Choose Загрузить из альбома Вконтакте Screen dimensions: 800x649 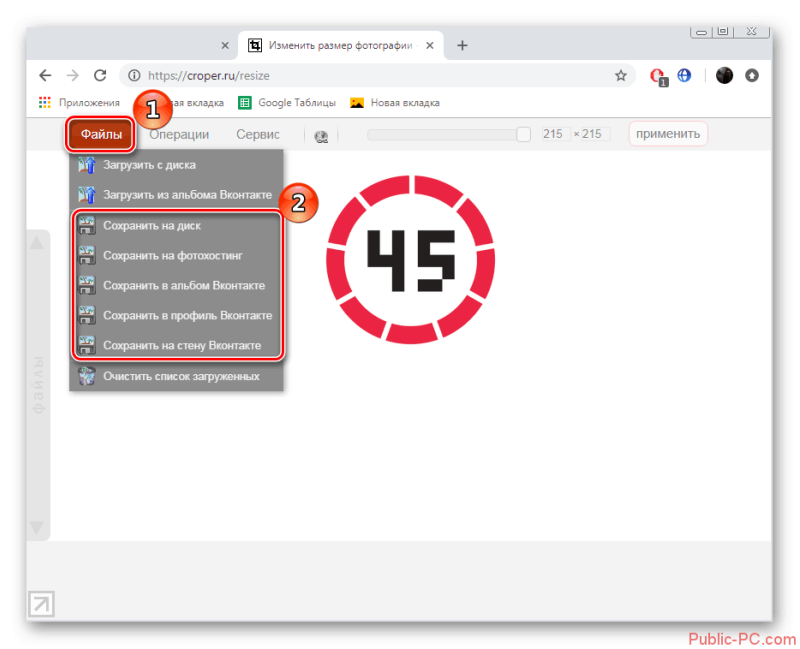[176, 194]
